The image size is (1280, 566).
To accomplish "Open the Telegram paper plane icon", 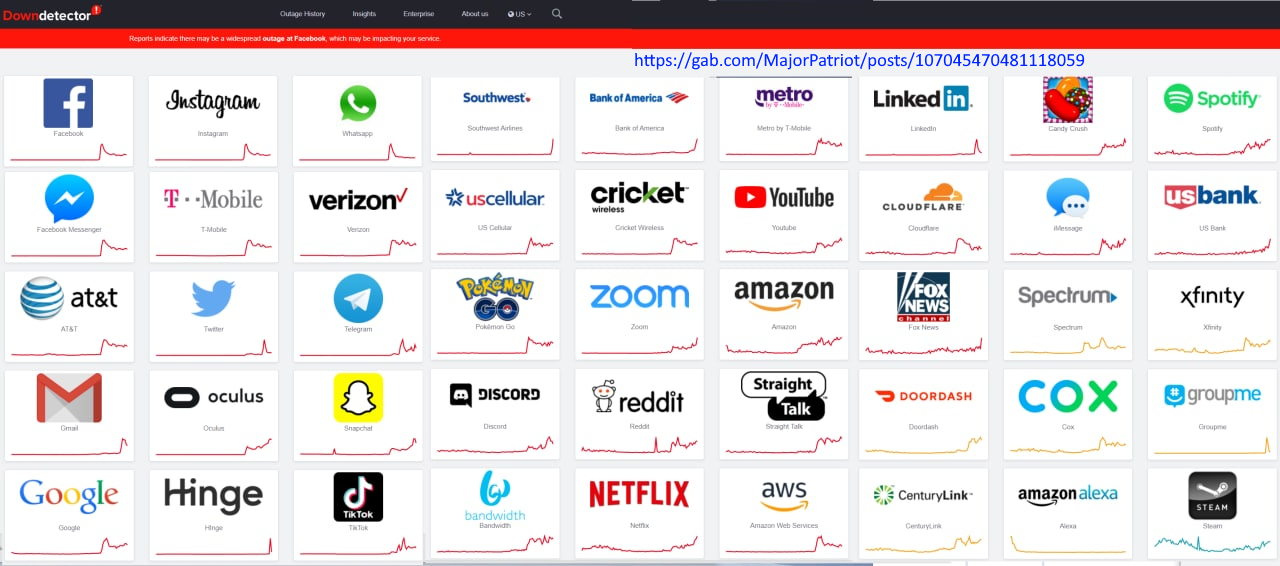I will tap(358, 298).
